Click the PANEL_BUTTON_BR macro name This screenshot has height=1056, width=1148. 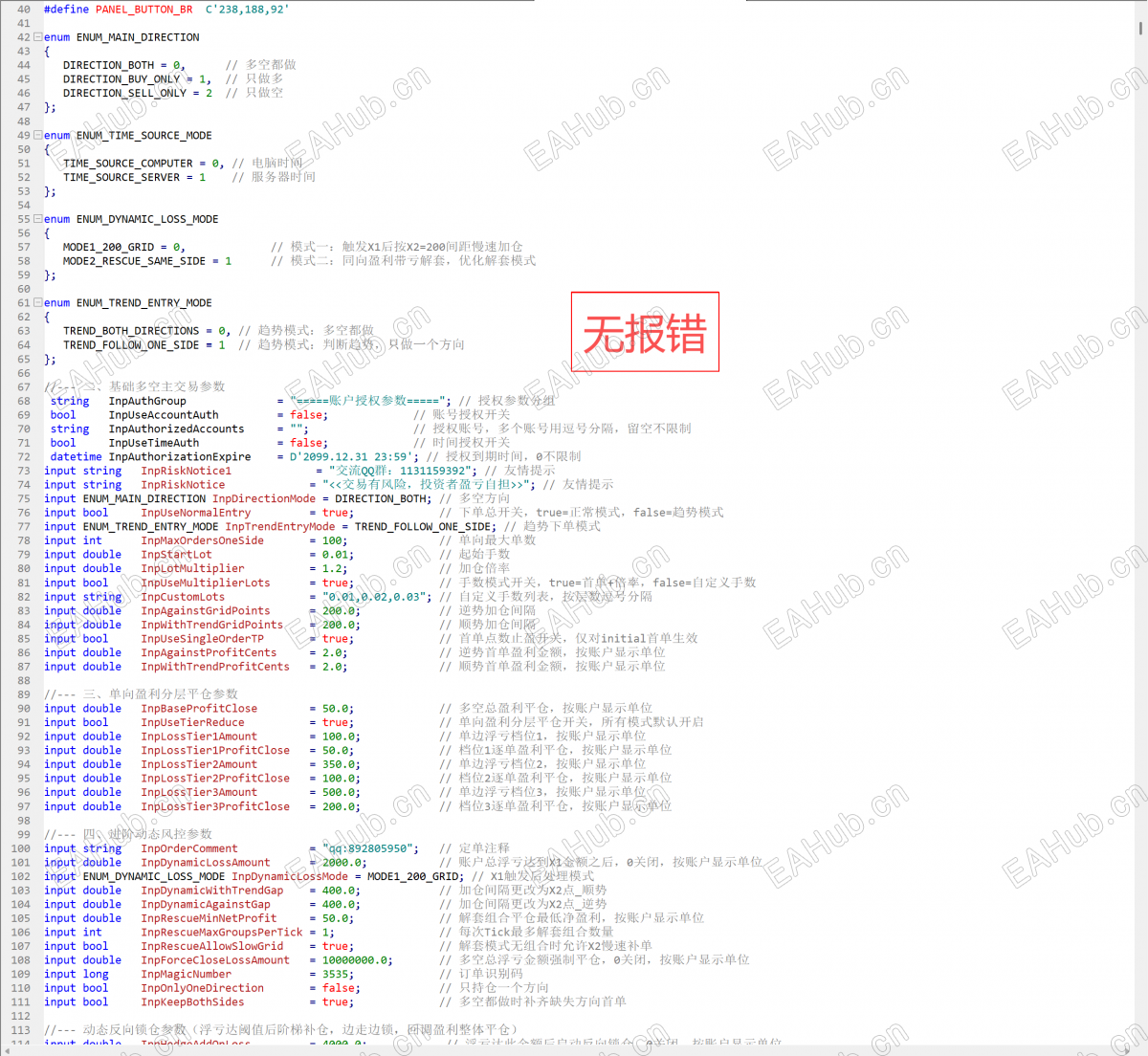tap(143, 10)
